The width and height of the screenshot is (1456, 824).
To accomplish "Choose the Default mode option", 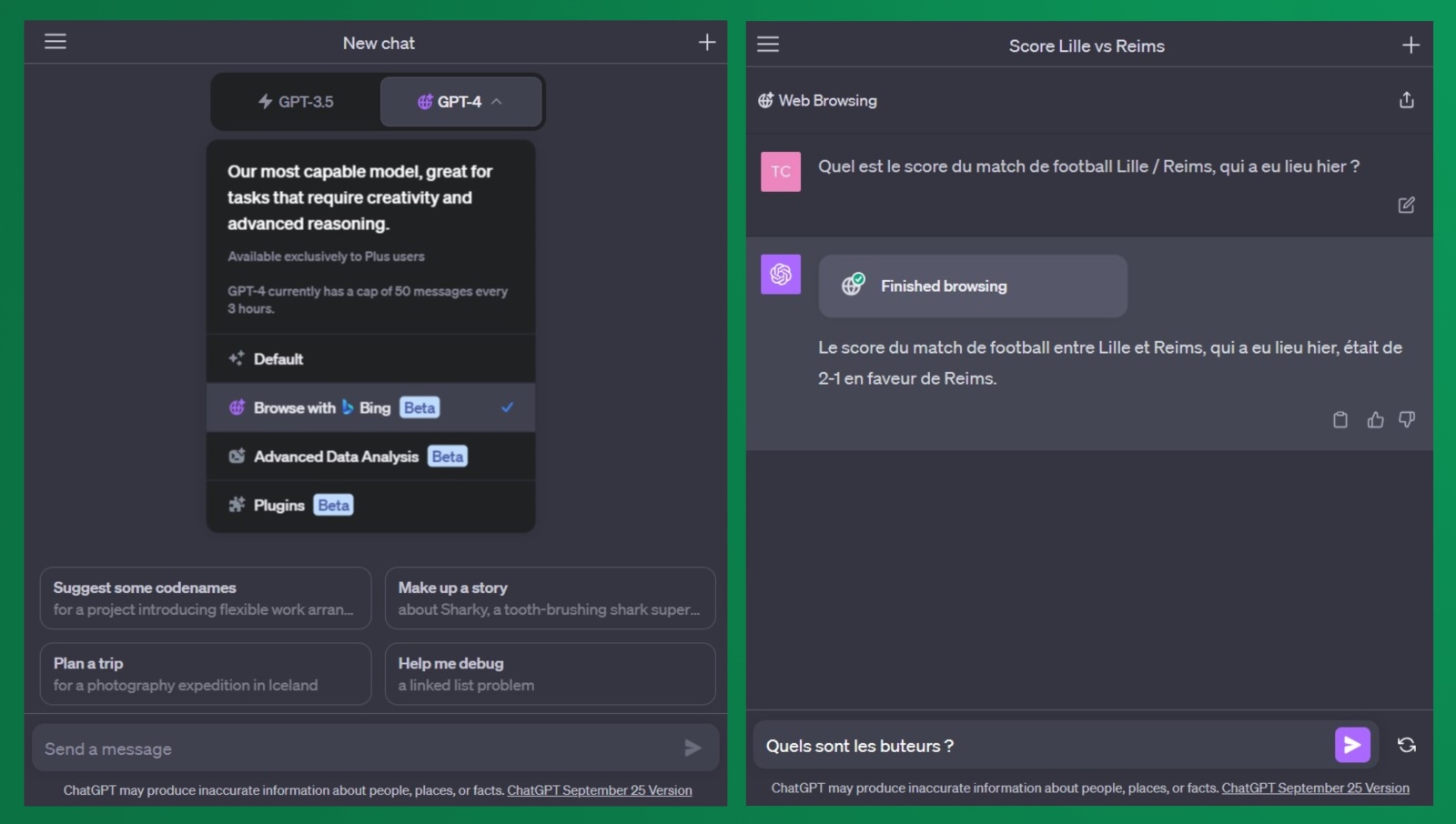I will (x=370, y=358).
